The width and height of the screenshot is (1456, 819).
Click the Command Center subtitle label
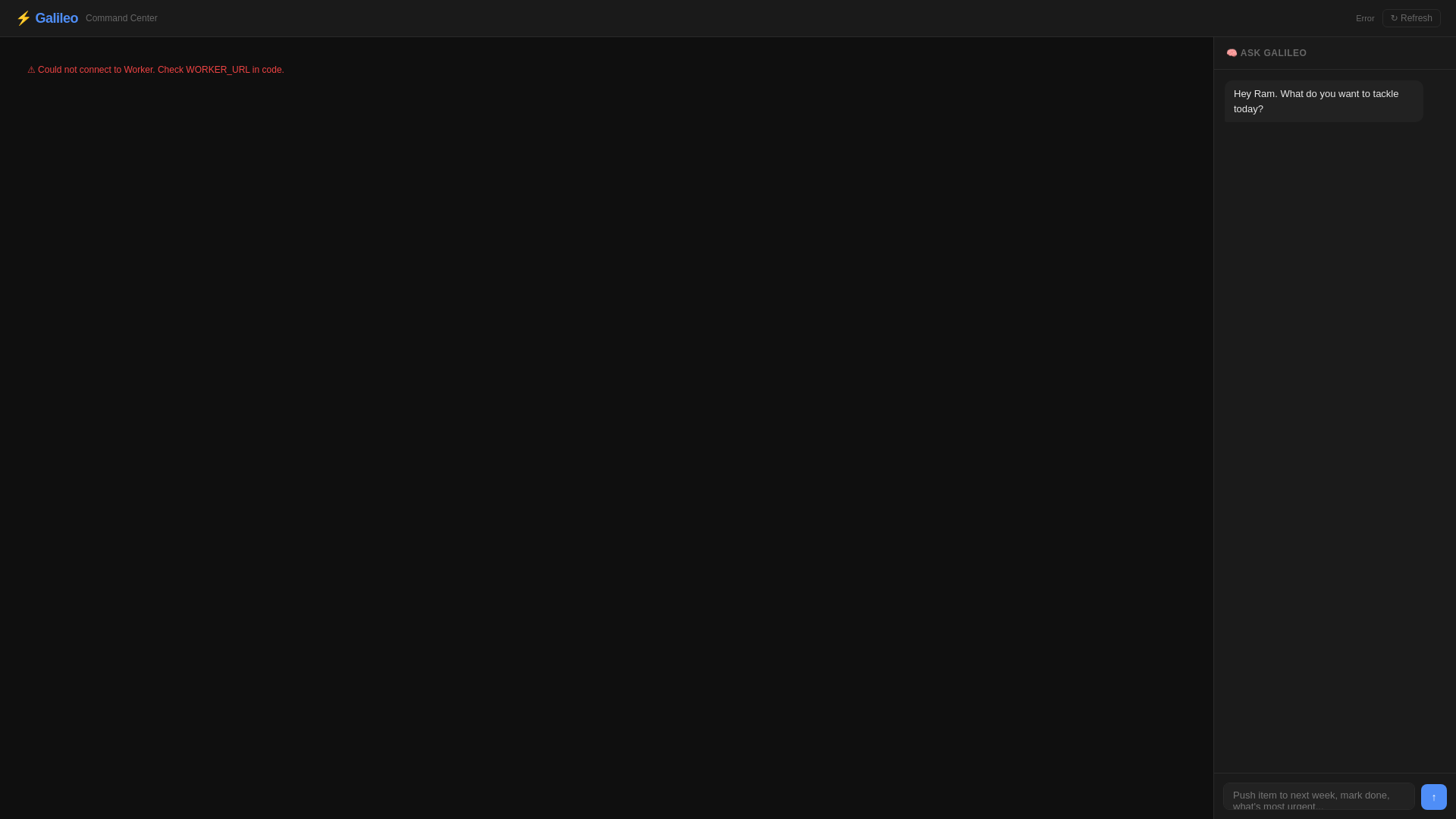click(x=121, y=18)
